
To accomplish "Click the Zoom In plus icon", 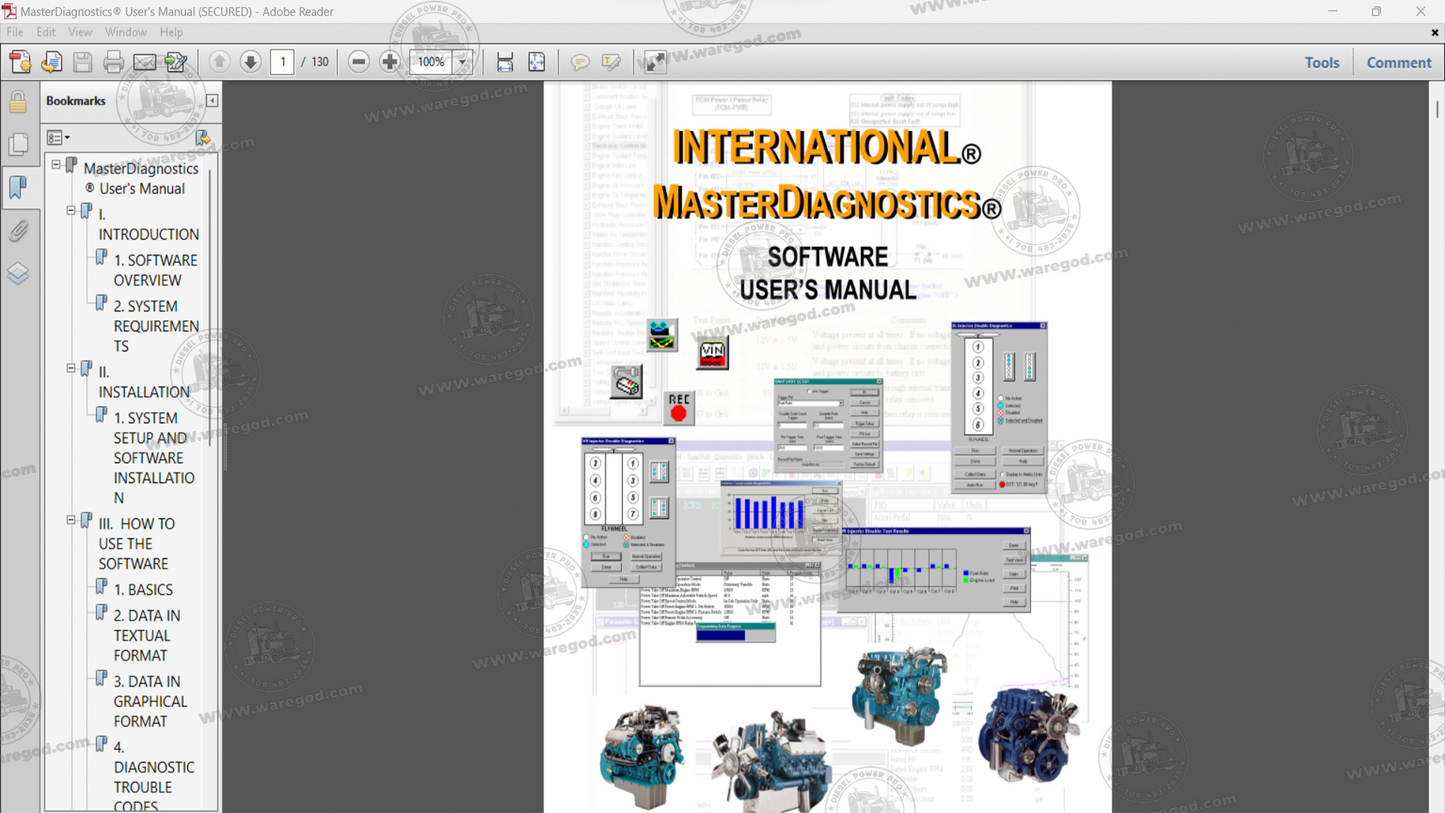I will click(389, 61).
